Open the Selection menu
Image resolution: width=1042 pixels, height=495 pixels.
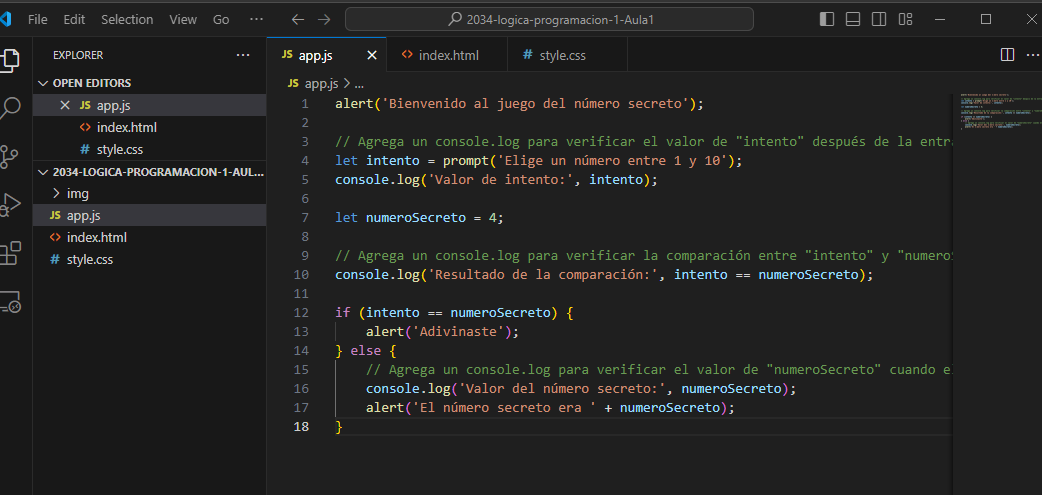click(x=127, y=19)
